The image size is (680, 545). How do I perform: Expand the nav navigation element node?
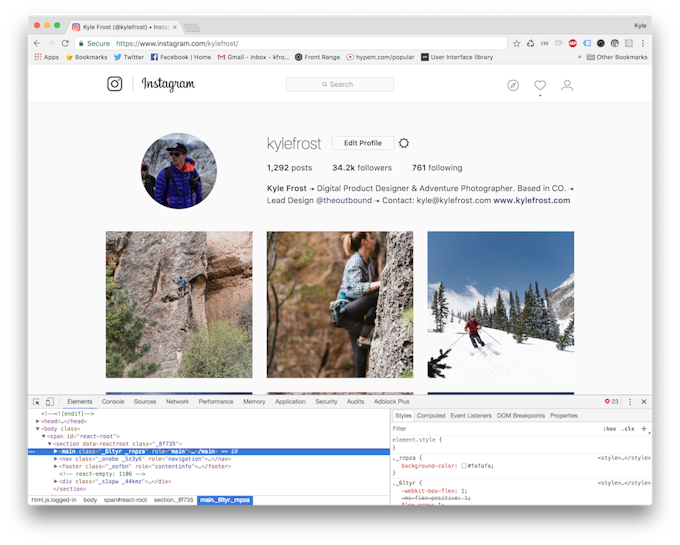[x=56, y=459]
